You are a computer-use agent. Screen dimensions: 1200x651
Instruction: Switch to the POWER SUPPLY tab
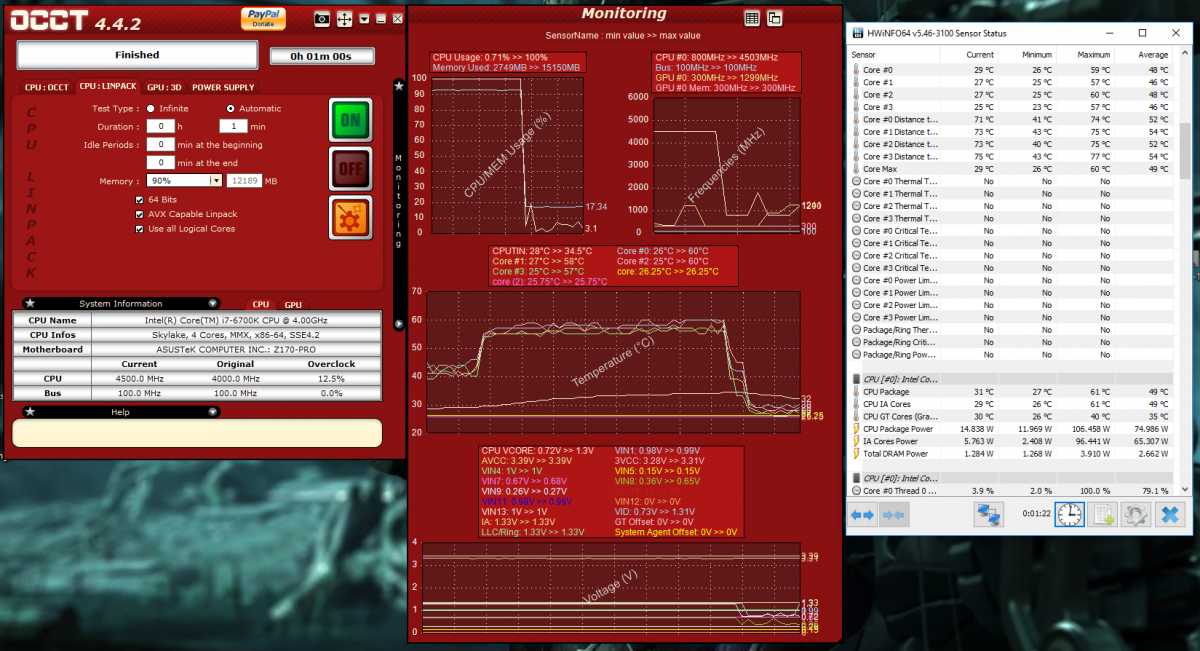click(x=223, y=87)
